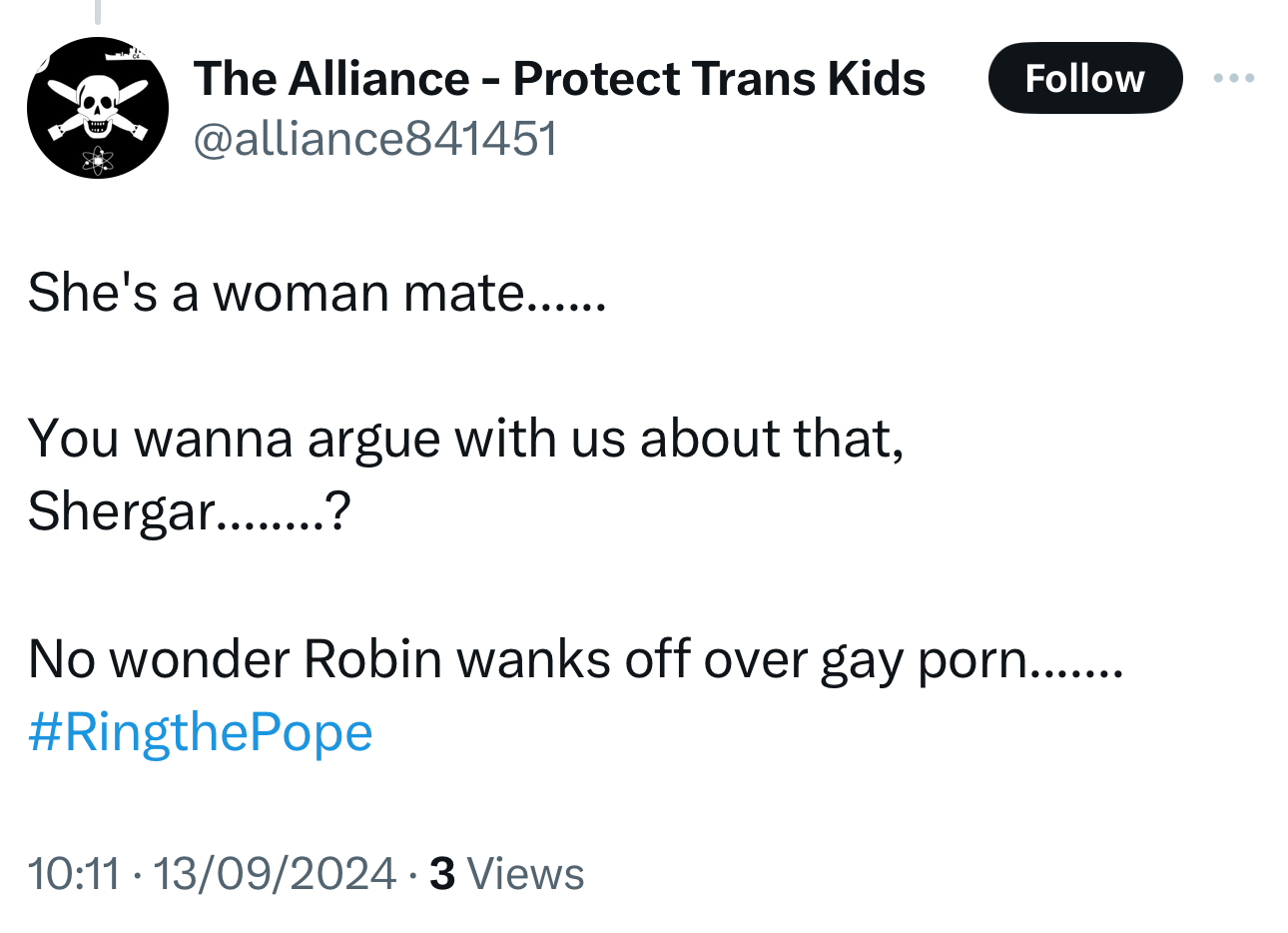The width and height of the screenshot is (1288, 933).
Task: Click the "Views" label
Action: (525, 873)
